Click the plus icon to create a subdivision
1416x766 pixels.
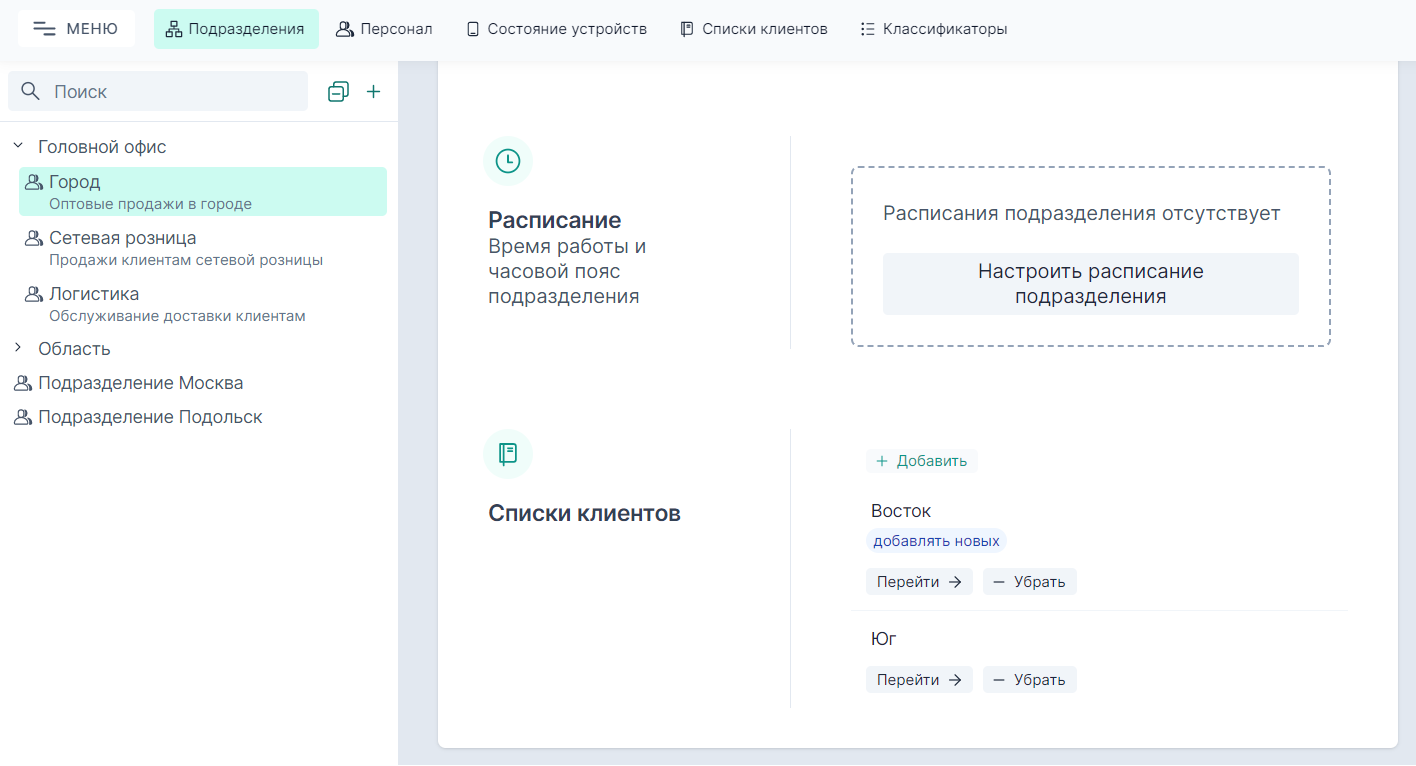(x=374, y=91)
